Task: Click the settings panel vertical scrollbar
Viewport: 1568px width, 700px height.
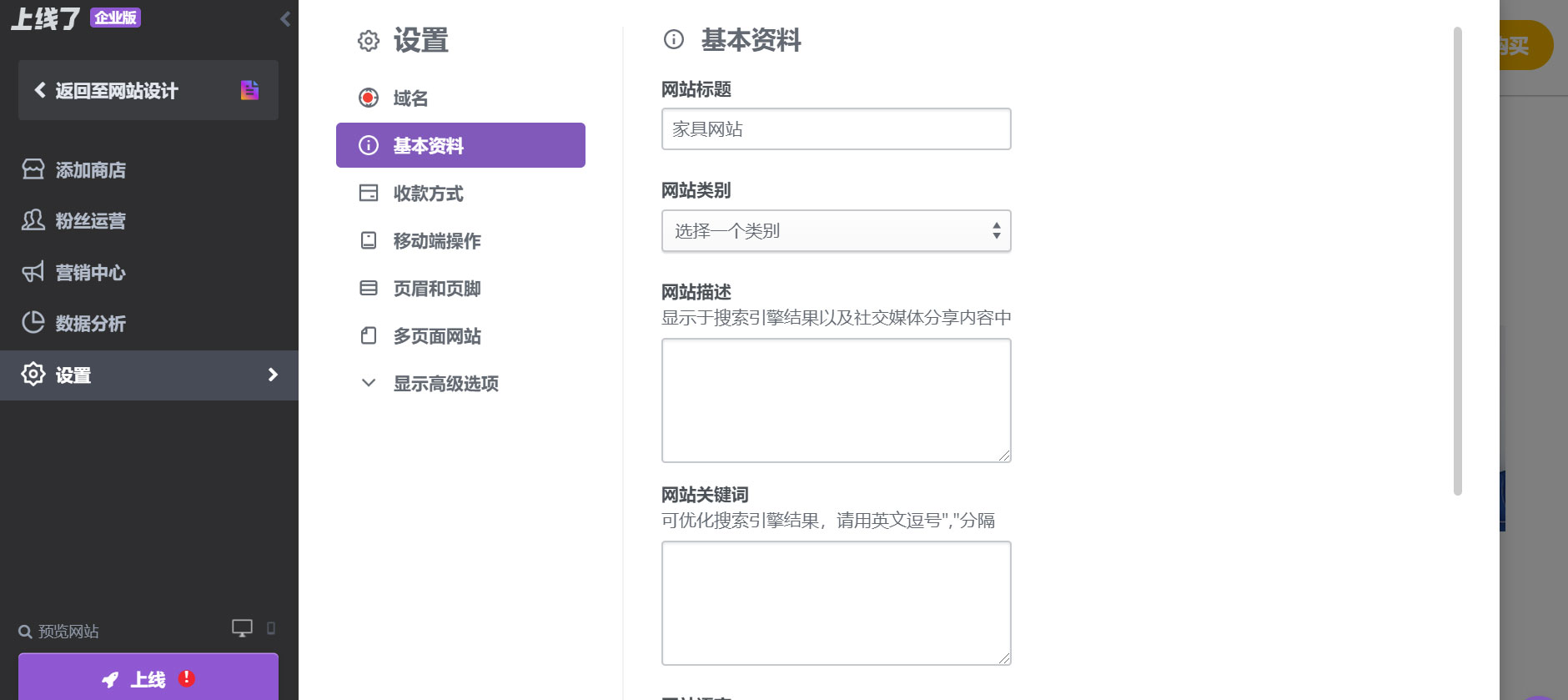Action: (x=1458, y=261)
